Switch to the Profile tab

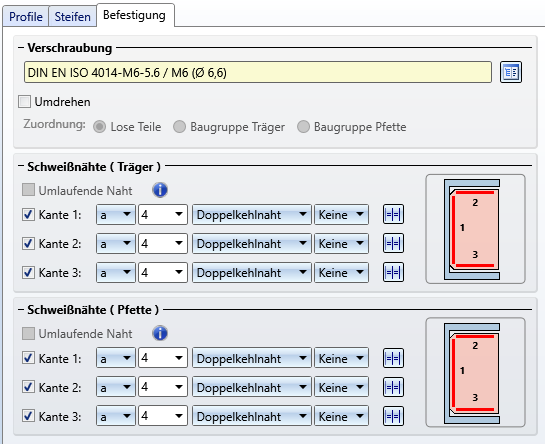point(26,16)
